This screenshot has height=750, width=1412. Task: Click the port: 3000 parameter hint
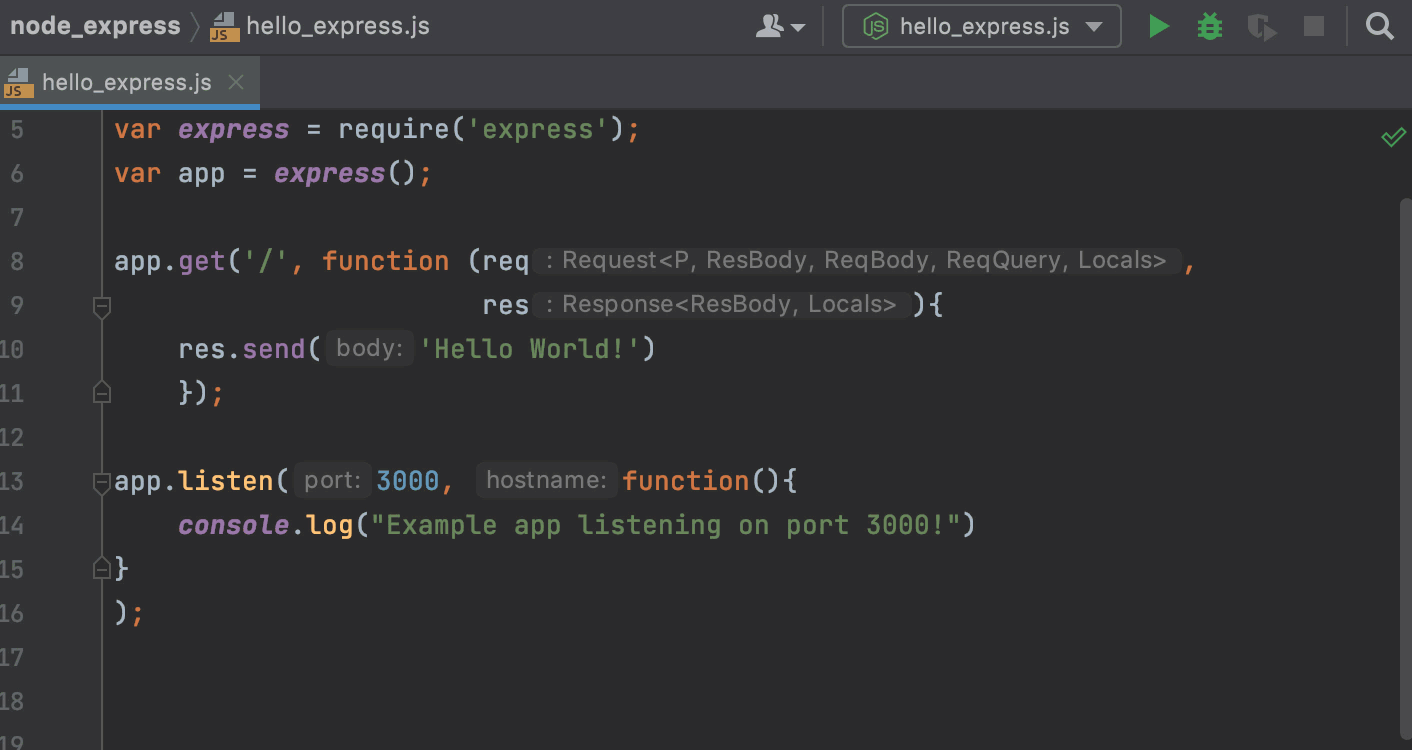[331, 480]
